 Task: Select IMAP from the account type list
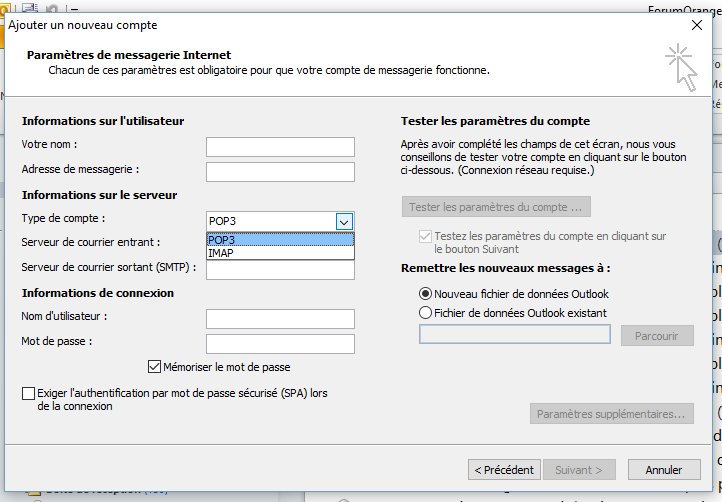coord(280,253)
